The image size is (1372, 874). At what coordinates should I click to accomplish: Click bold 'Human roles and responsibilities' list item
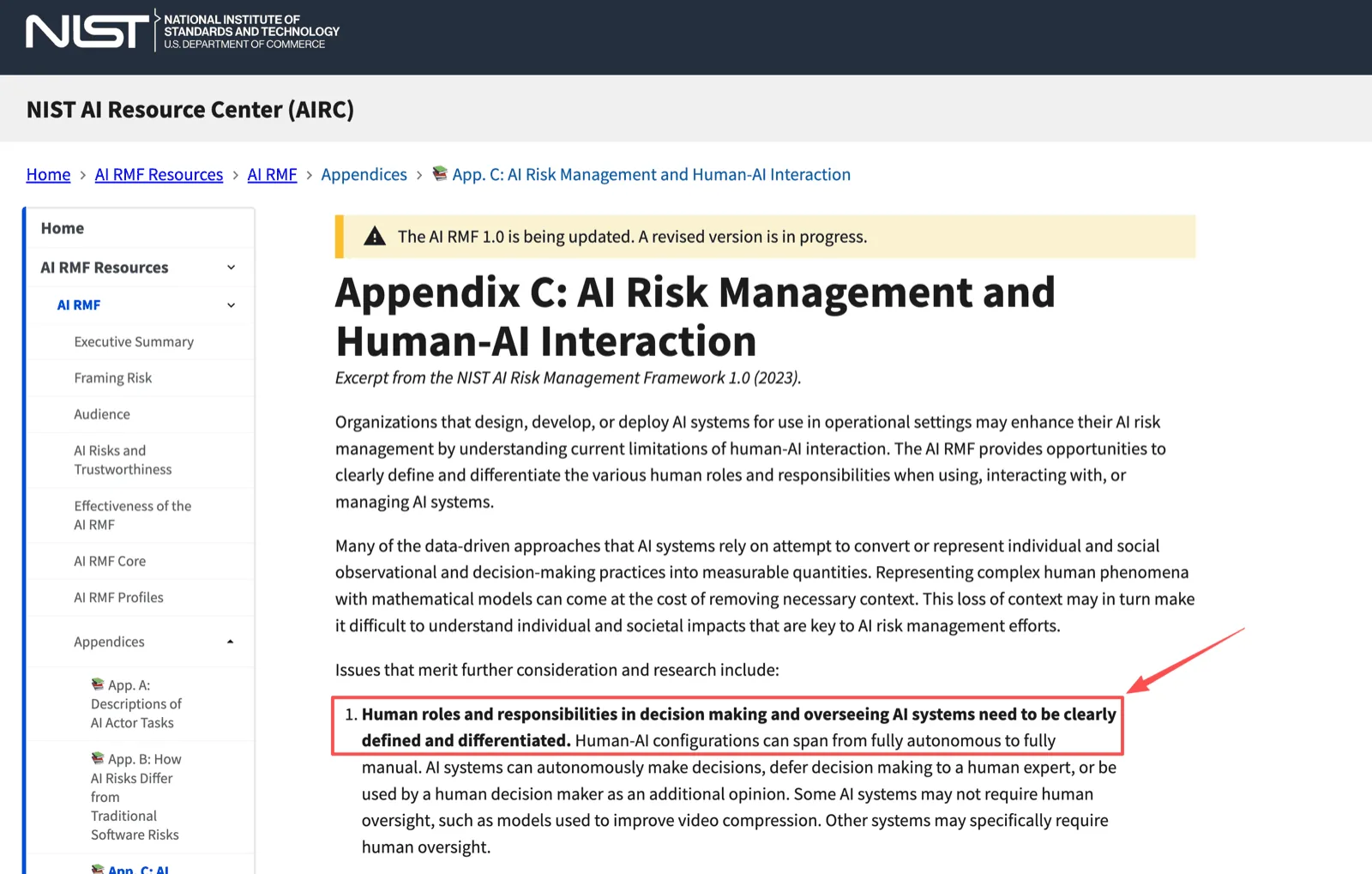(x=738, y=727)
